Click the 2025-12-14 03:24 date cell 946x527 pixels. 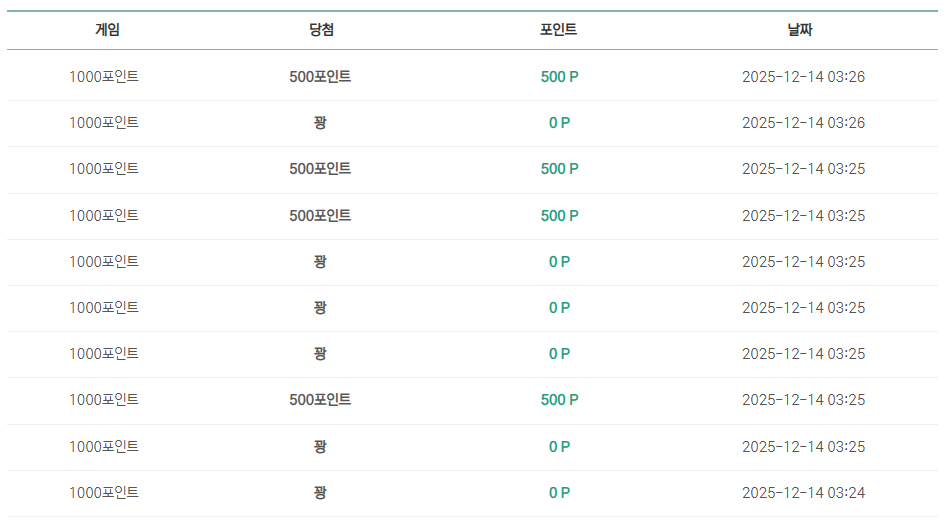tap(803, 493)
